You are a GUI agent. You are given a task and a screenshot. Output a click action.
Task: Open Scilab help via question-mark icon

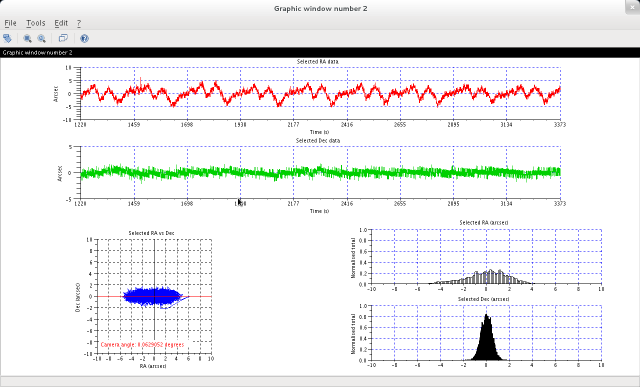point(84,38)
